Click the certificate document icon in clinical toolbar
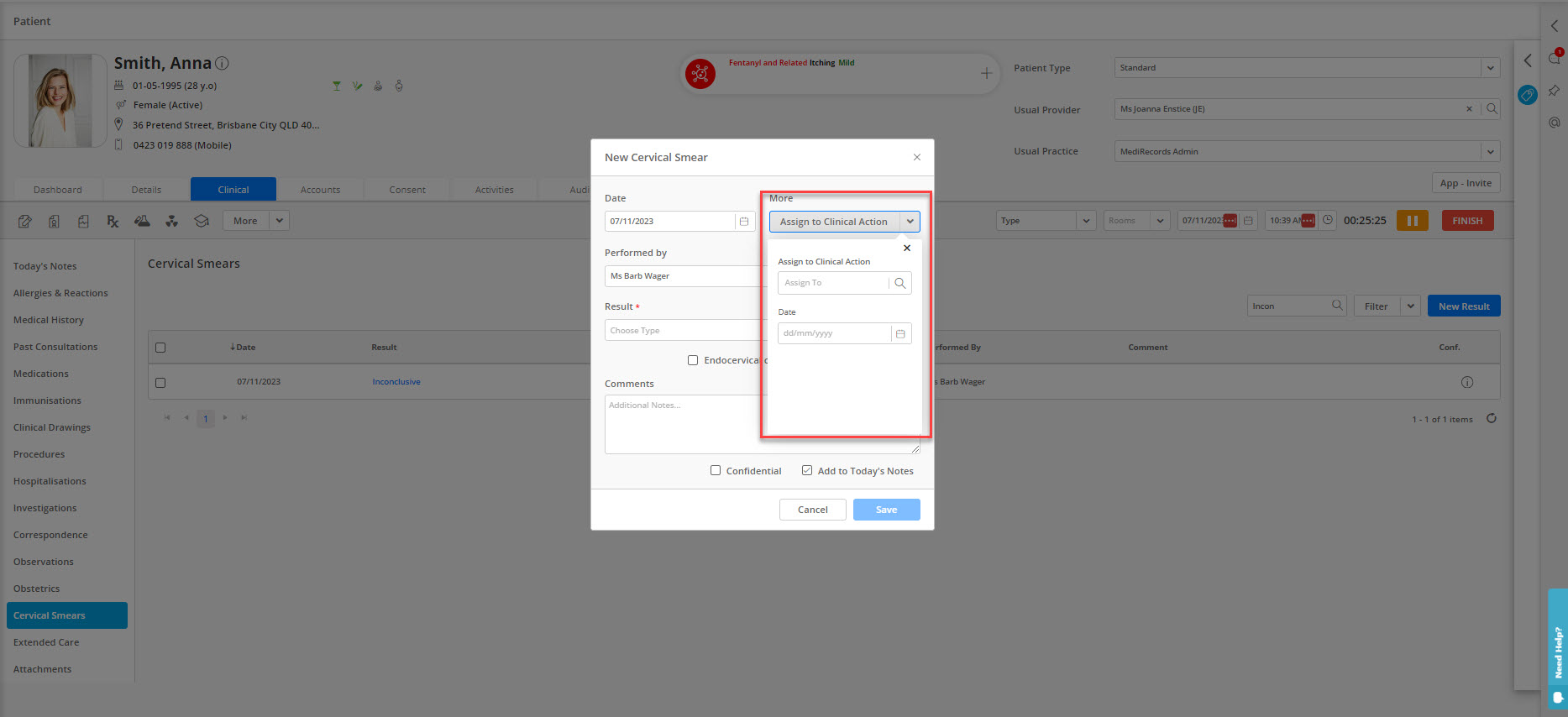Image resolution: width=1568 pixels, height=717 pixels. point(54,221)
